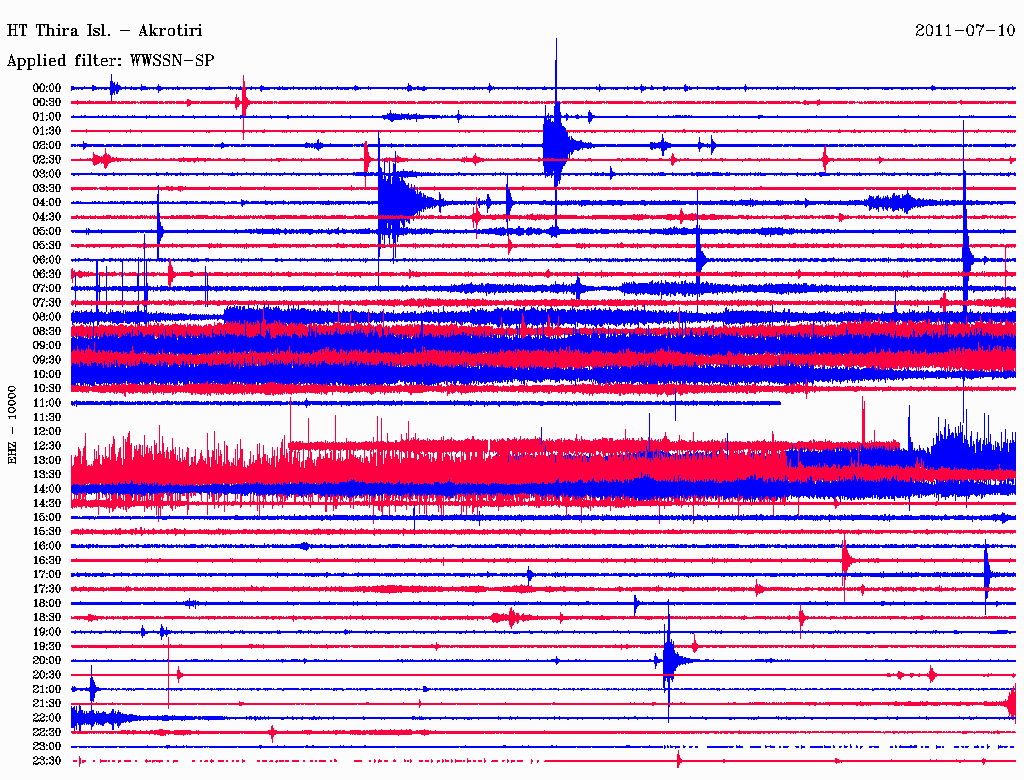Select the 17:00 time label
Screen dimensions: 1024x780
[47, 575]
